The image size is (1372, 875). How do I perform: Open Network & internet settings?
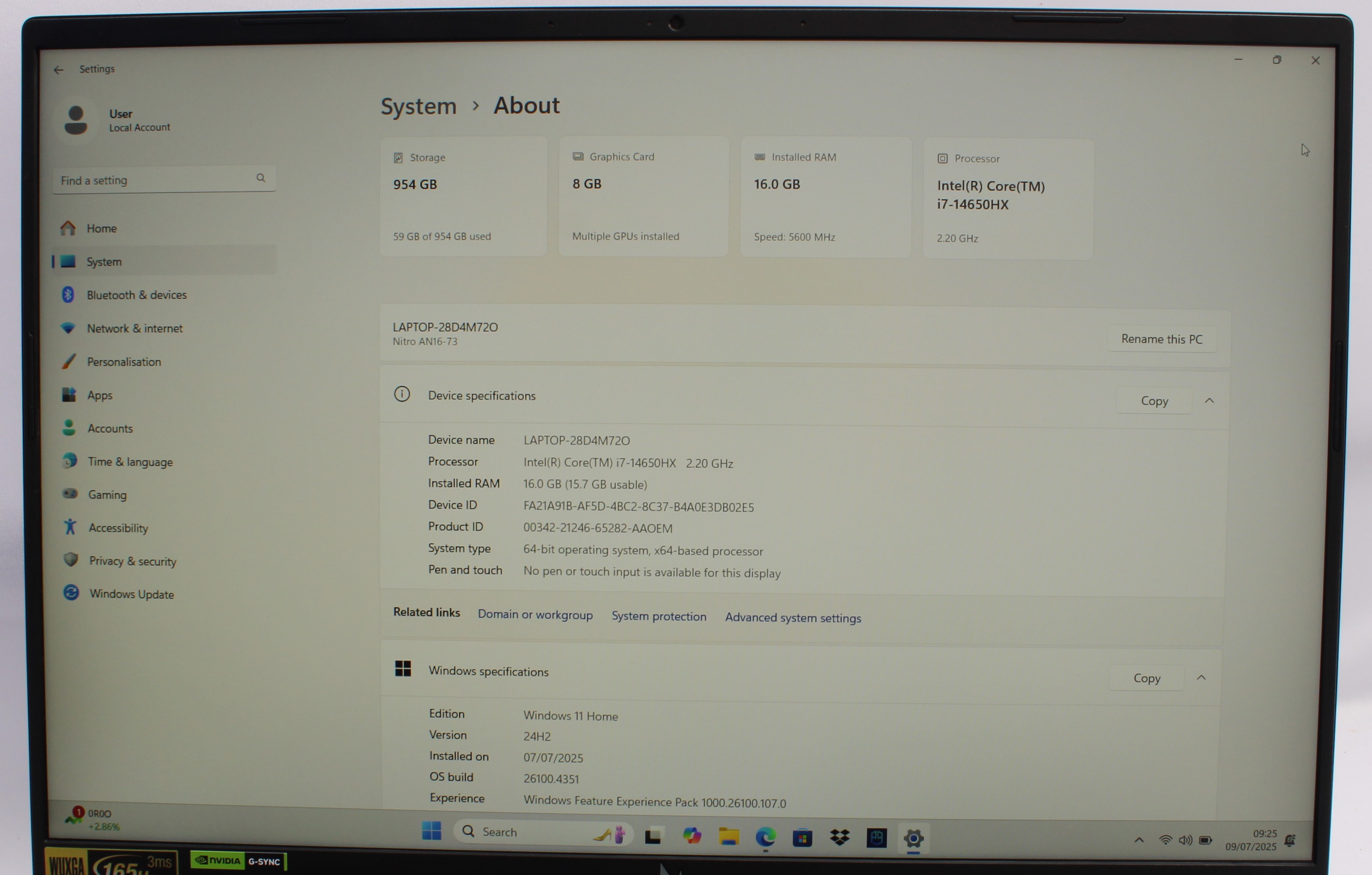tap(164, 329)
